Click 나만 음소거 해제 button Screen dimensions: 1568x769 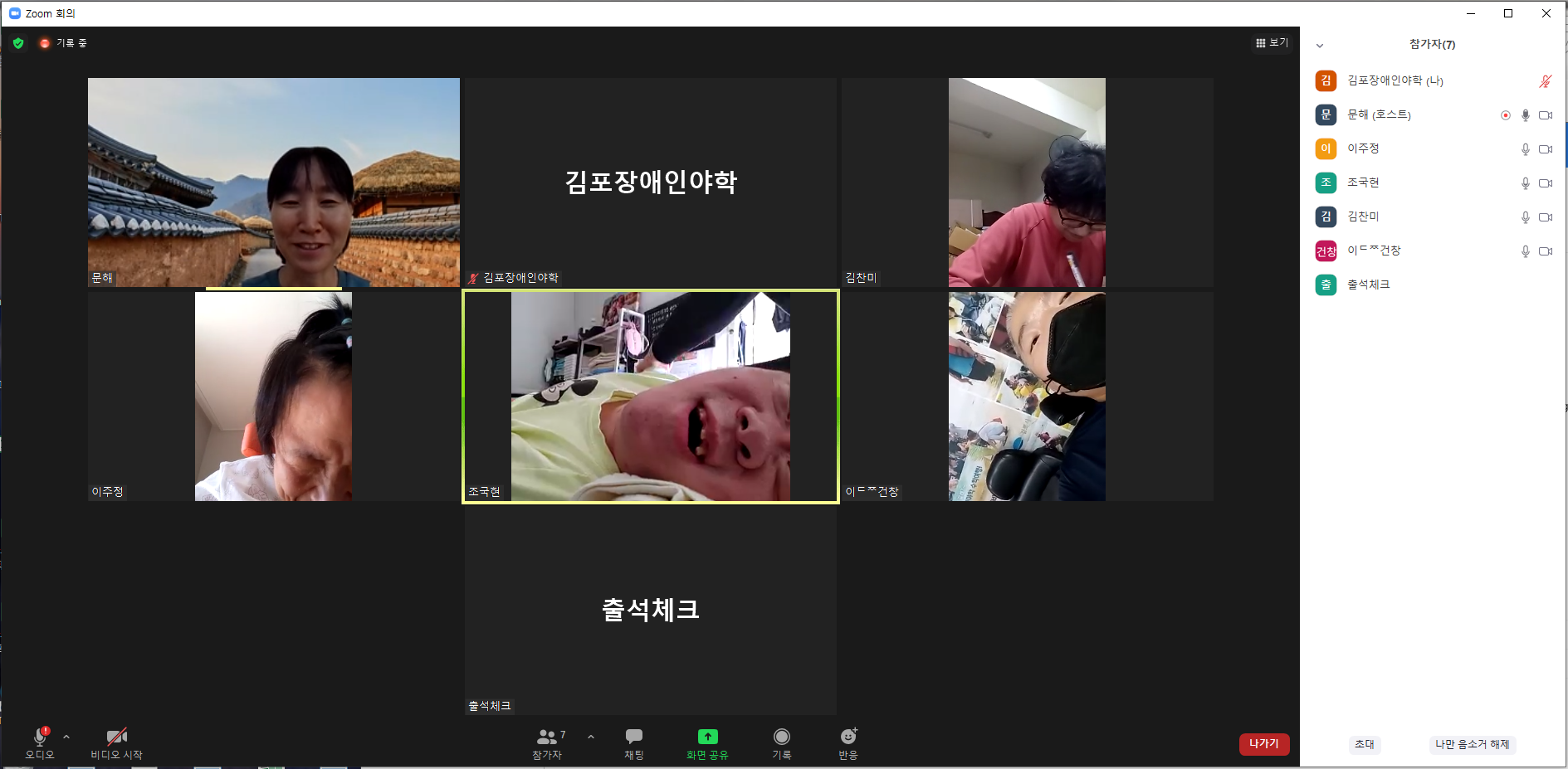pyautogui.click(x=1473, y=744)
